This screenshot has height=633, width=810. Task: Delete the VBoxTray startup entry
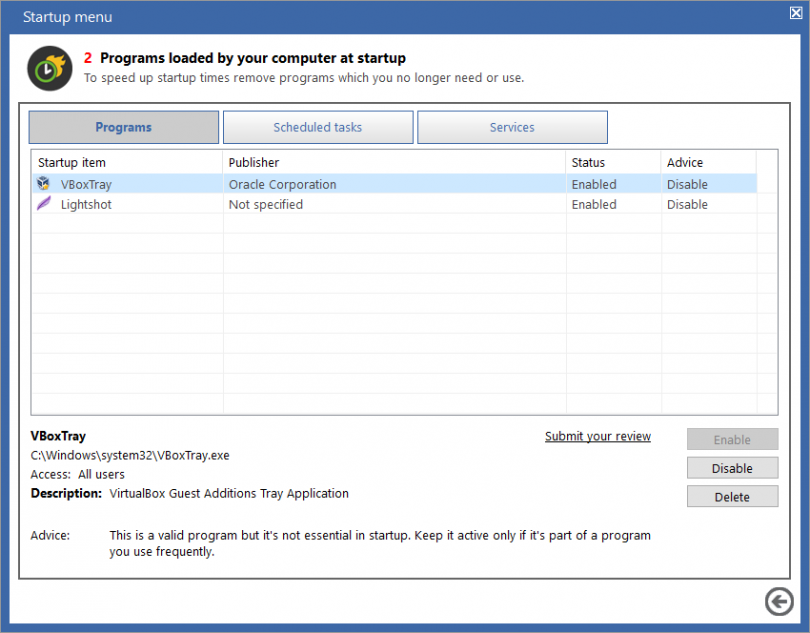[x=732, y=496]
